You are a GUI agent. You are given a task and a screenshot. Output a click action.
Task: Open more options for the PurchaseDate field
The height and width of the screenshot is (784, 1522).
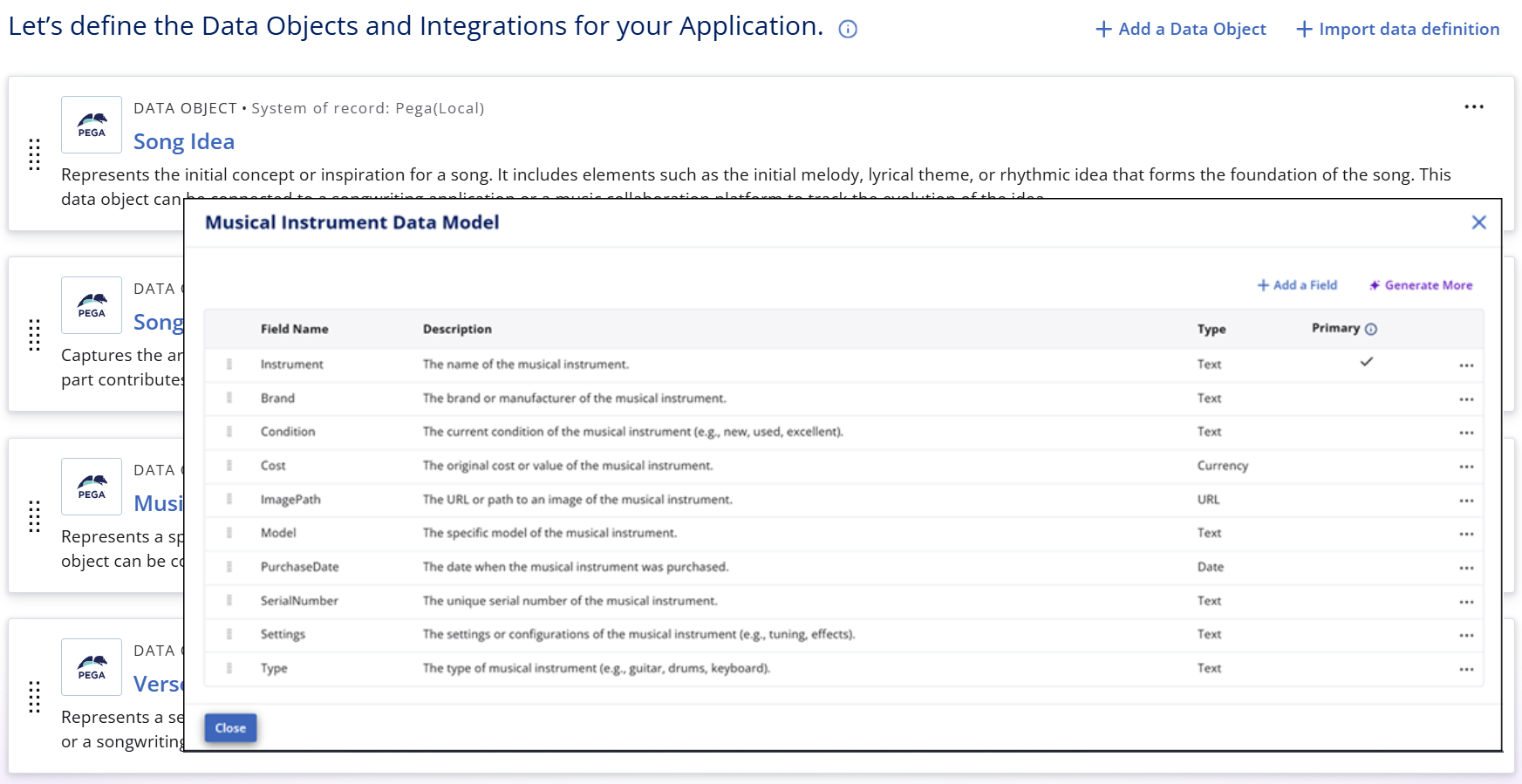pyautogui.click(x=1466, y=568)
